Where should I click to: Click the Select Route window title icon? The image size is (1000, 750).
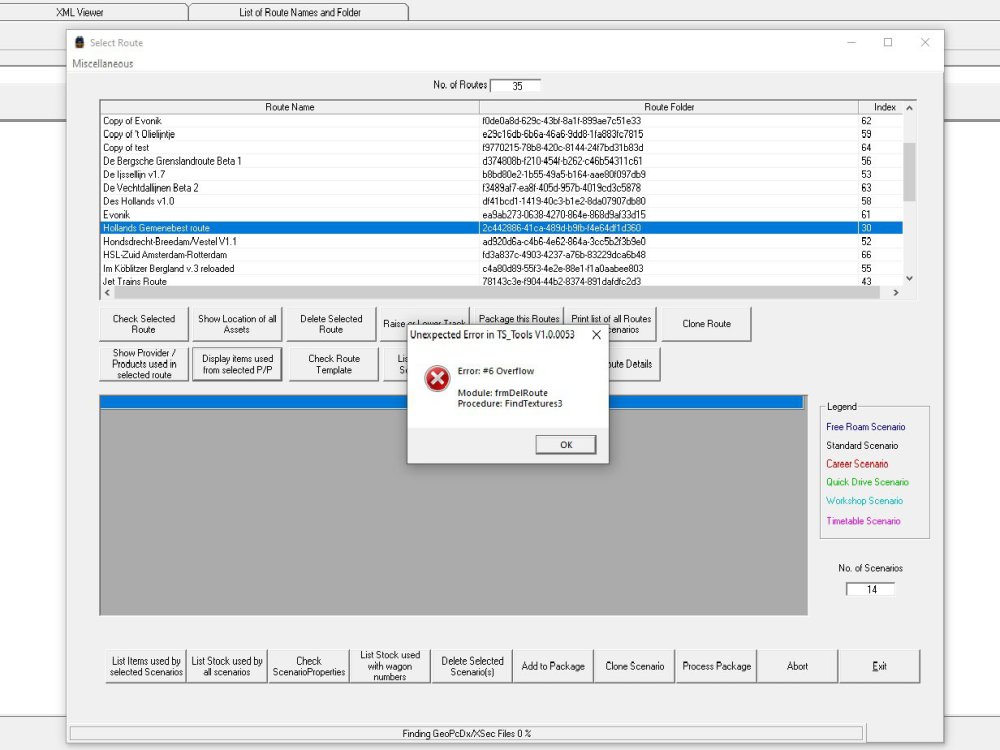click(x=79, y=42)
